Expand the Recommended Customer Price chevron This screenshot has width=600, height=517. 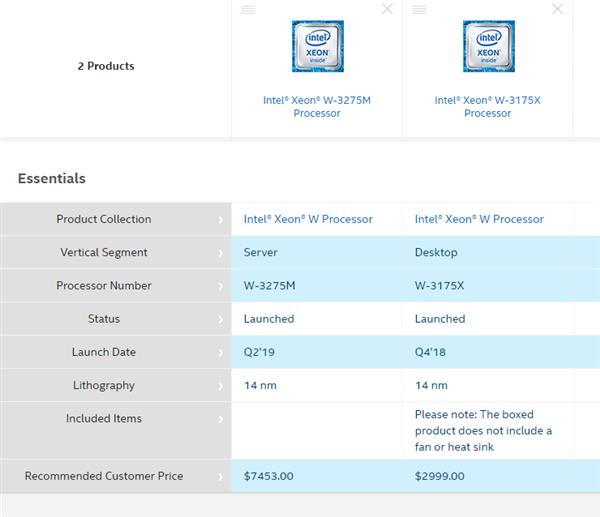pyautogui.click(x=221, y=477)
